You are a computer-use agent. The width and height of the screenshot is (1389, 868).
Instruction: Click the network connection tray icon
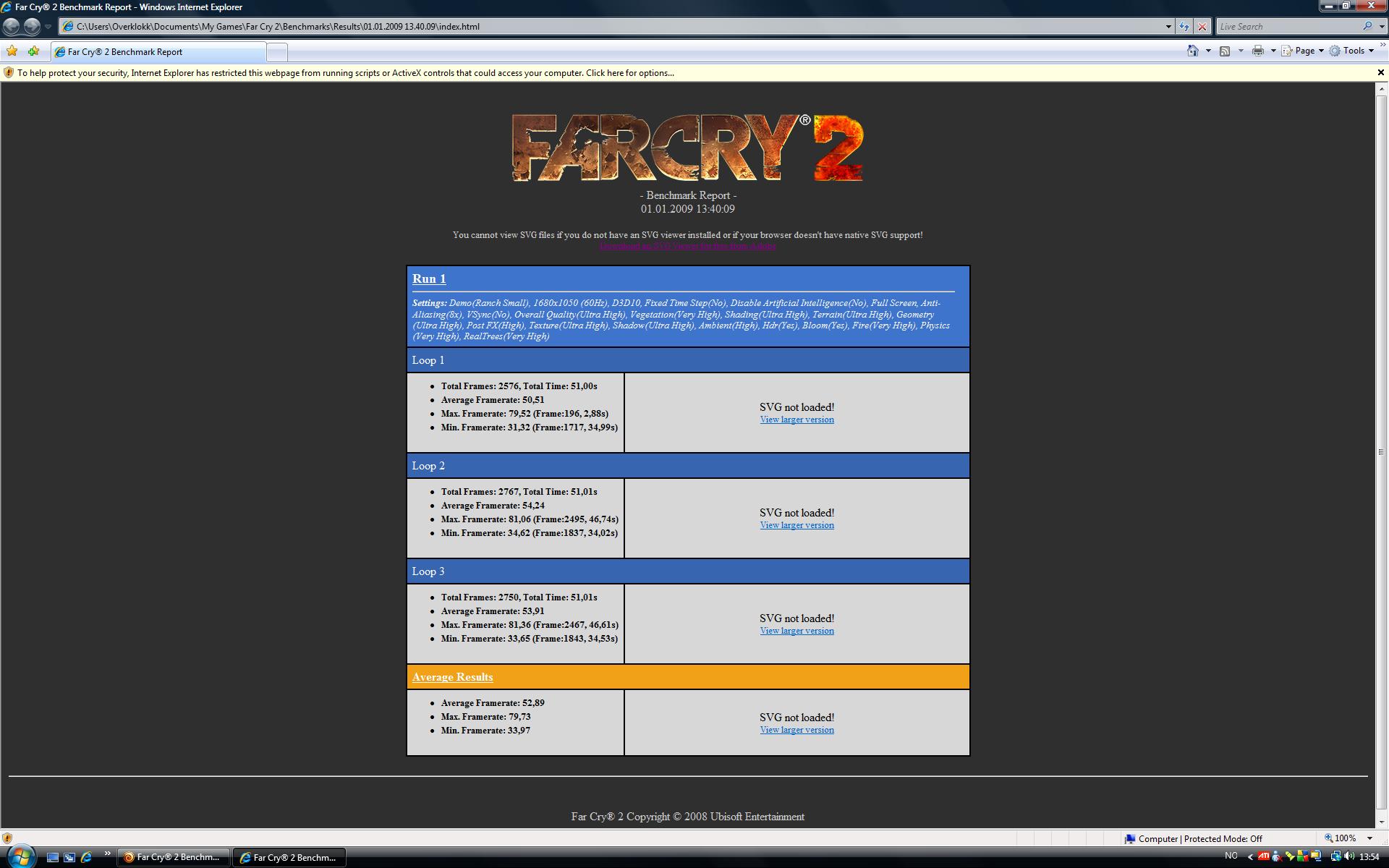pos(1335,857)
